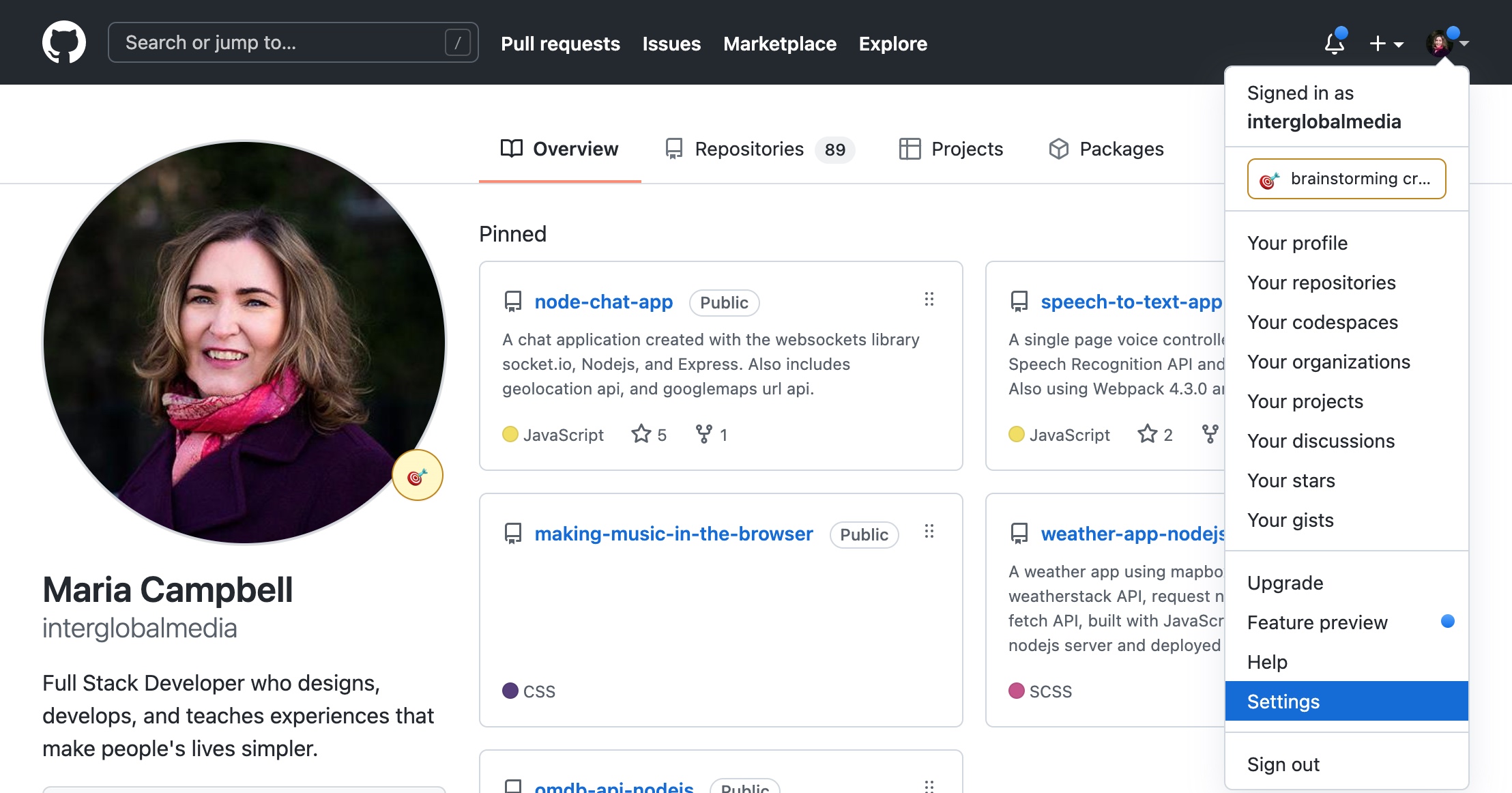Click the Projects grid icon
This screenshot has height=793, width=1512.
(x=910, y=149)
